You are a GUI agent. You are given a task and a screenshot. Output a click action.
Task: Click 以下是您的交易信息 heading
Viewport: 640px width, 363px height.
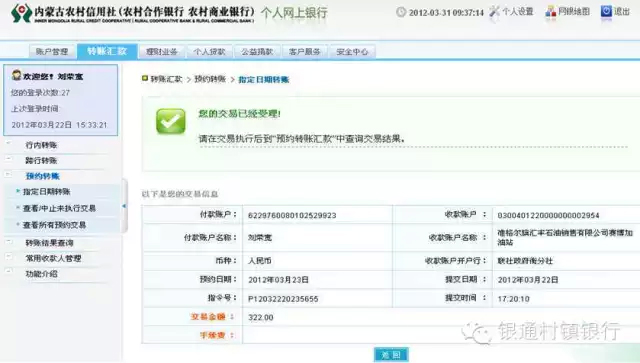pos(180,194)
